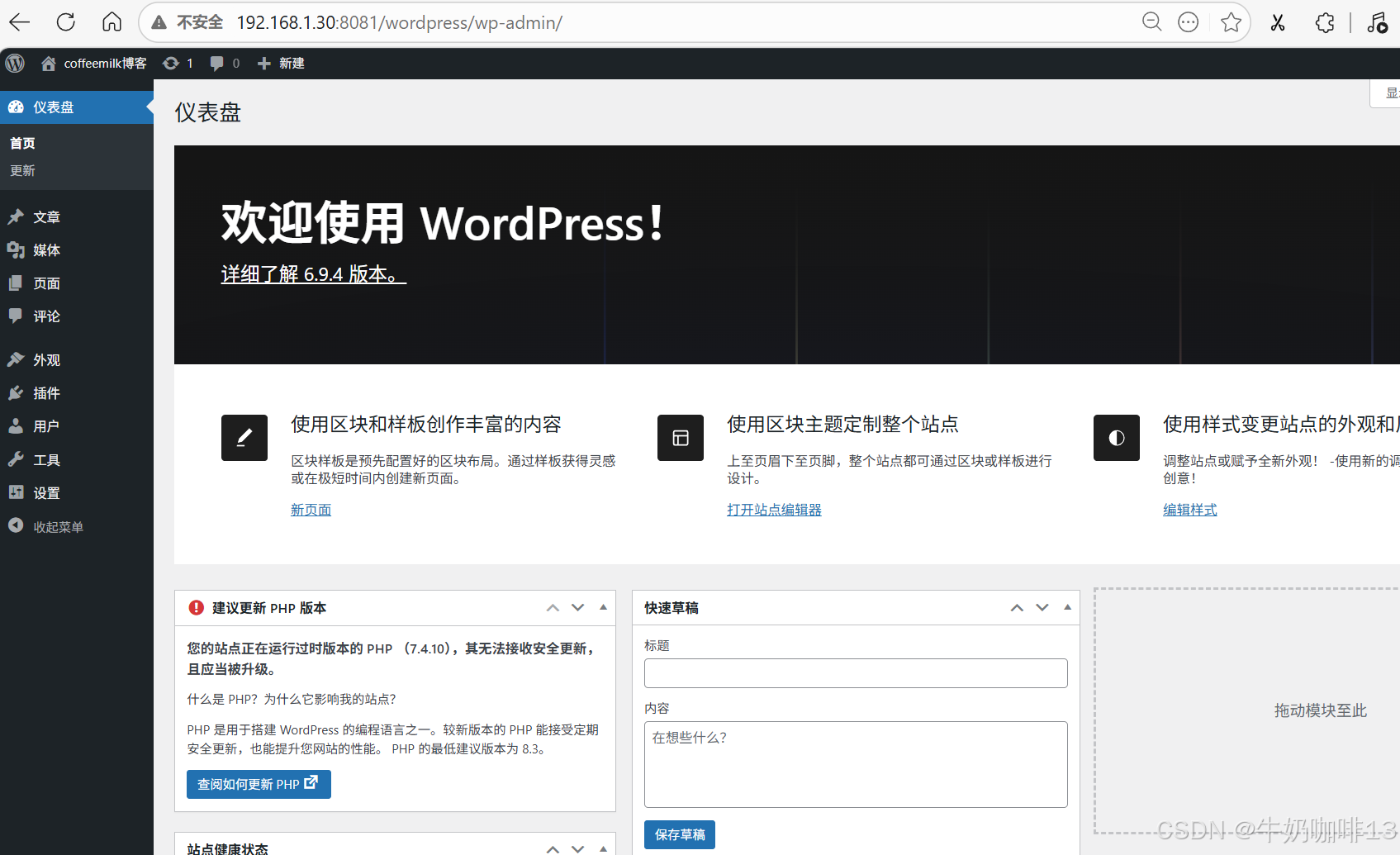The width and height of the screenshot is (1400, 855).
Task: Click the 新页面 link
Action: pyautogui.click(x=311, y=510)
